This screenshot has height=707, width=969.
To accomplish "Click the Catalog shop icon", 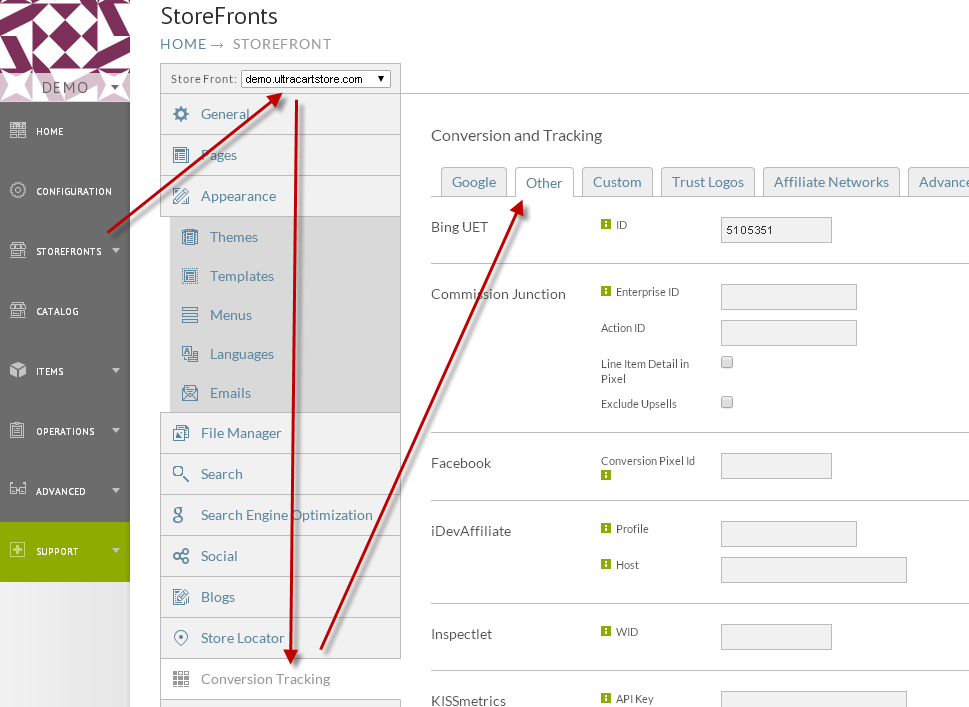I will pyautogui.click(x=18, y=310).
